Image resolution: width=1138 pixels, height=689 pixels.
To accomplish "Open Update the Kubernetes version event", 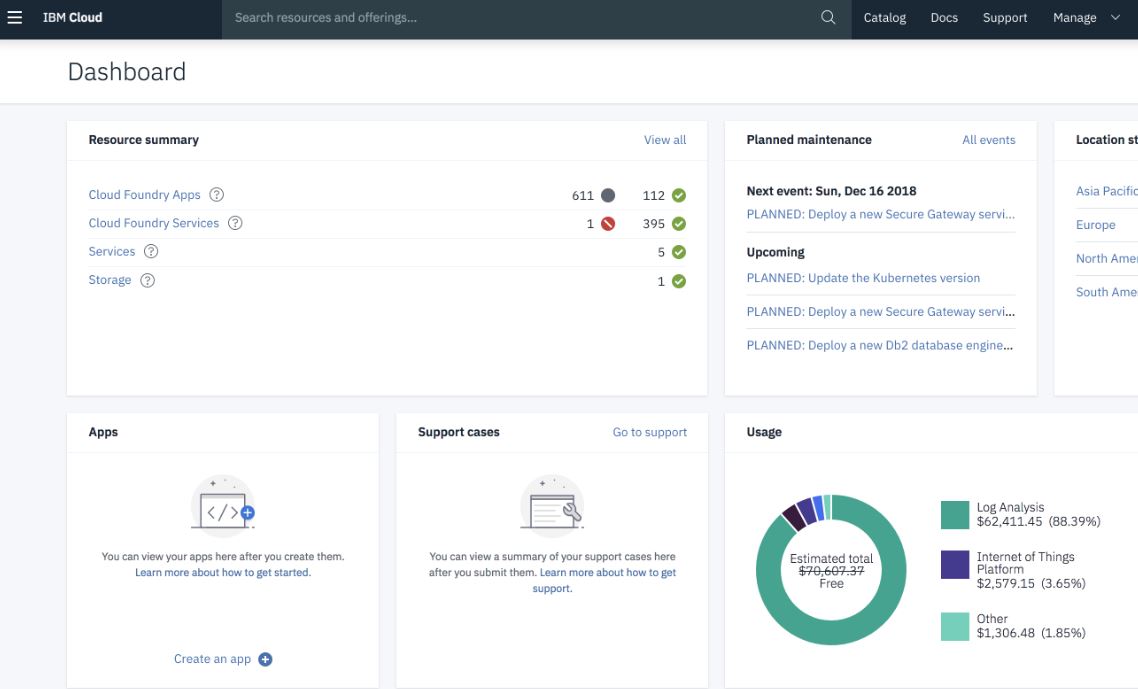I will coord(863,278).
